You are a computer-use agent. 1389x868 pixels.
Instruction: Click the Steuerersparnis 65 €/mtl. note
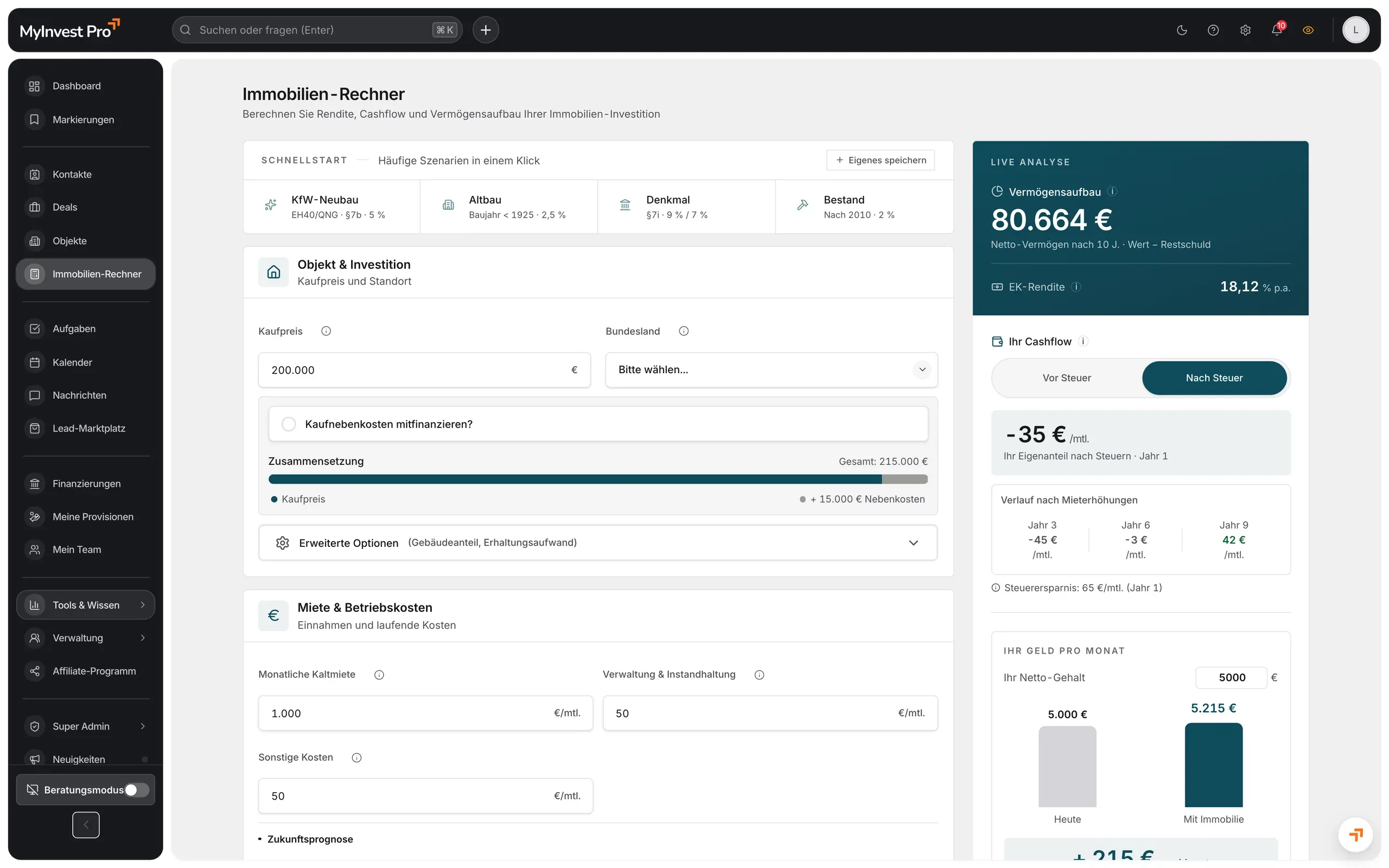click(1077, 588)
